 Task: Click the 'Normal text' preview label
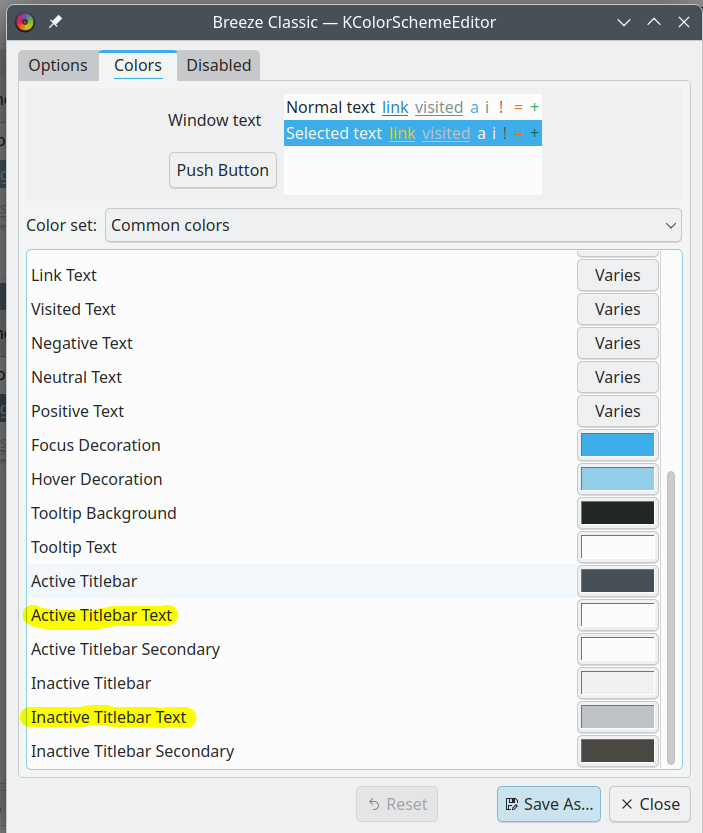coord(331,107)
